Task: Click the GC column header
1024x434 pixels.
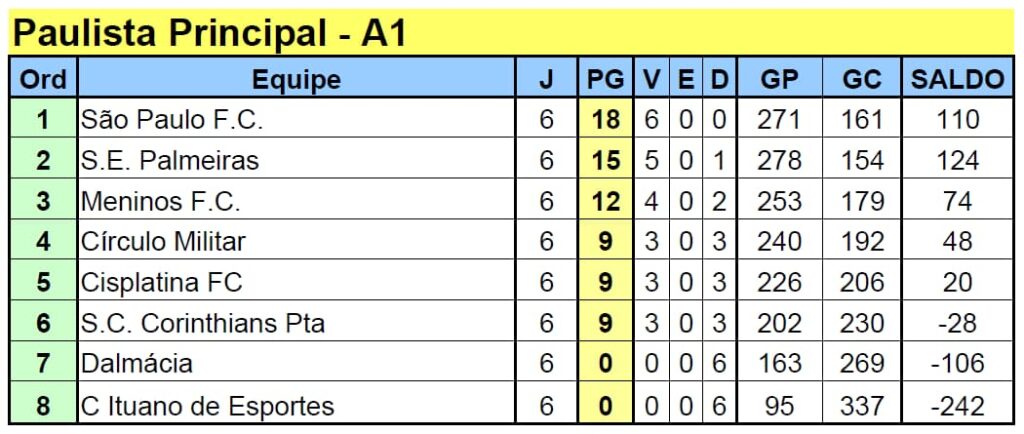Action: tap(862, 80)
